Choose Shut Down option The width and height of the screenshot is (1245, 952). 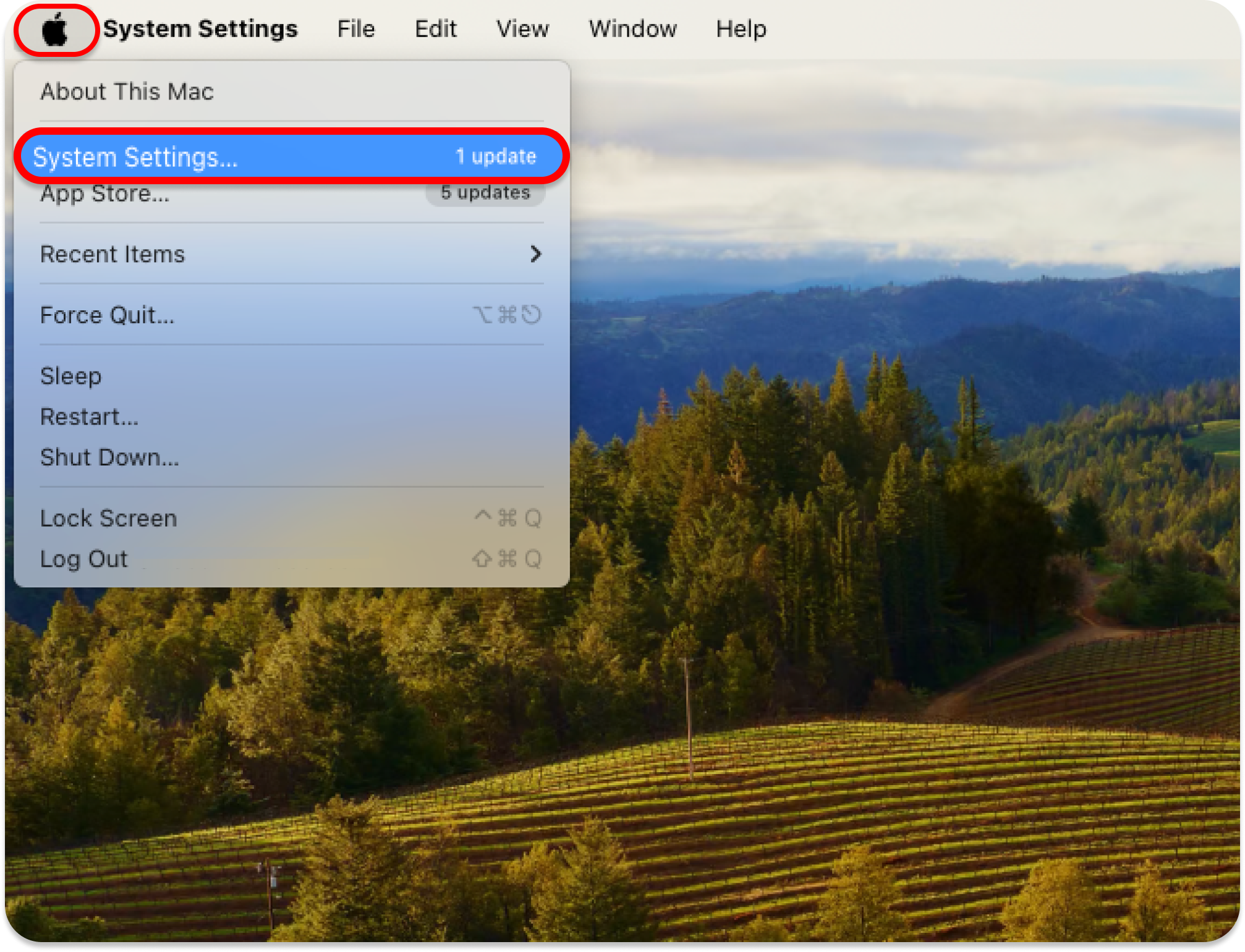(x=109, y=457)
